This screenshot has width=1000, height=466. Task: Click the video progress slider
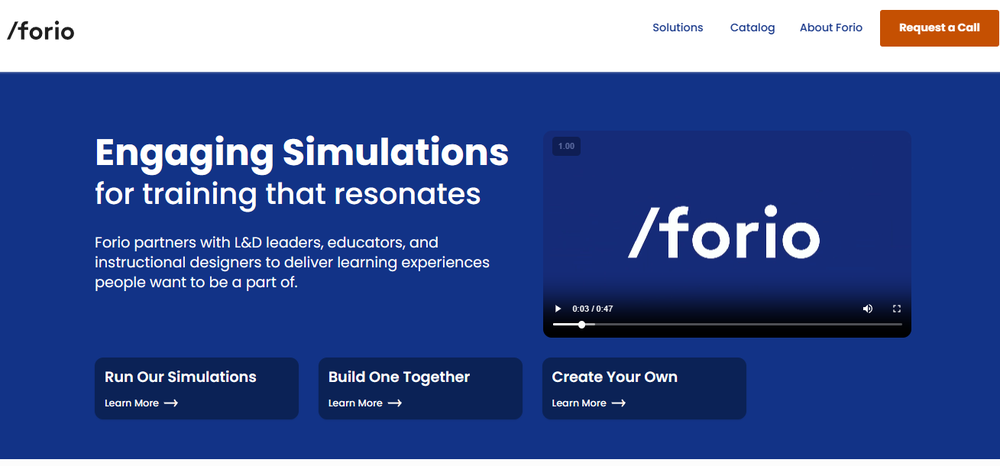tap(727, 324)
